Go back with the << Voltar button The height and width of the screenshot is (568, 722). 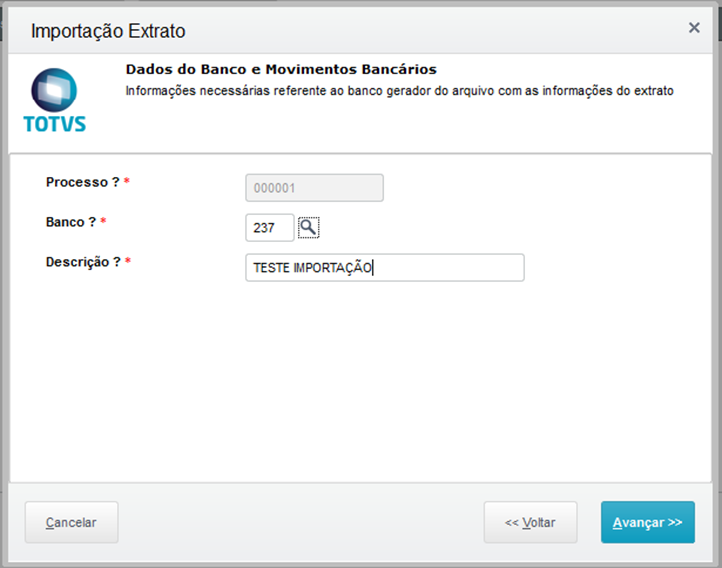(x=530, y=522)
